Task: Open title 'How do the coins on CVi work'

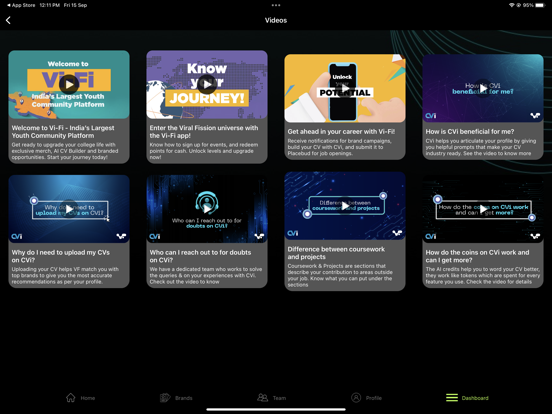Action: [x=477, y=256]
